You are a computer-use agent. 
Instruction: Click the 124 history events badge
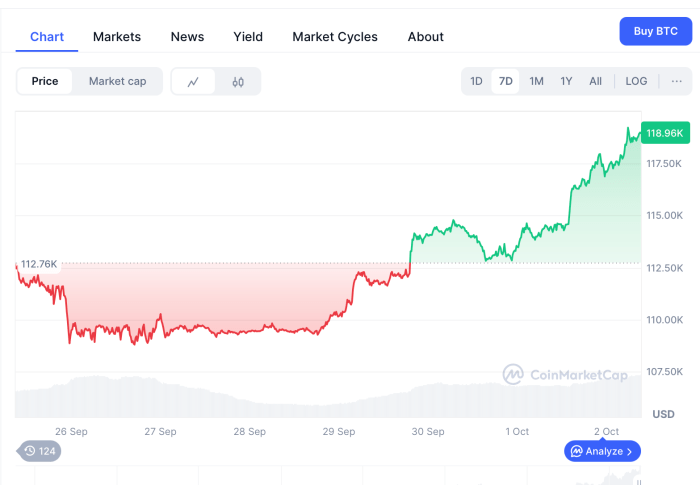[x=39, y=451]
